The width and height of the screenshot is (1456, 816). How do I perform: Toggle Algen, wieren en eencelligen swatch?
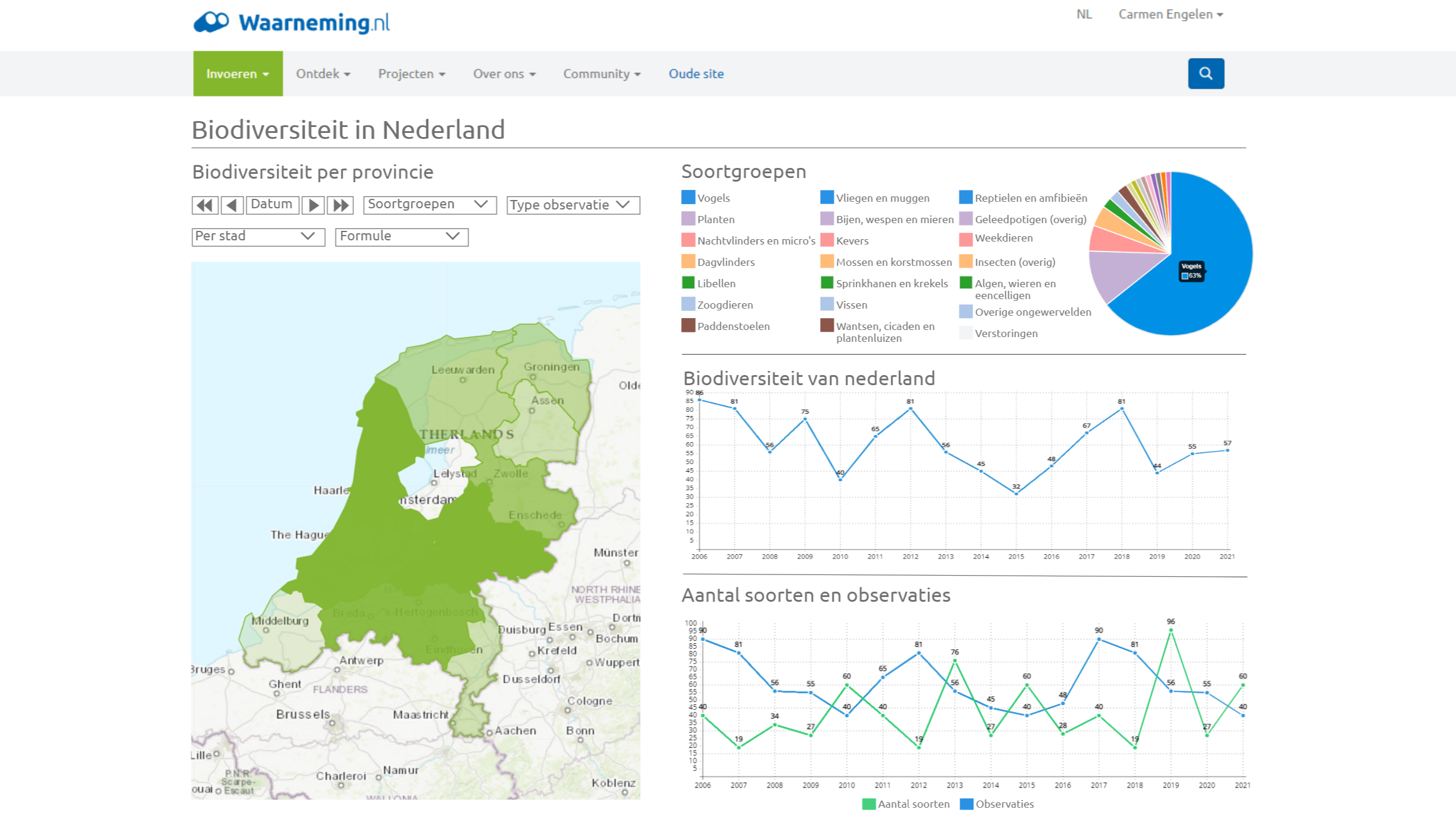pyautogui.click(x=966, y=282)
